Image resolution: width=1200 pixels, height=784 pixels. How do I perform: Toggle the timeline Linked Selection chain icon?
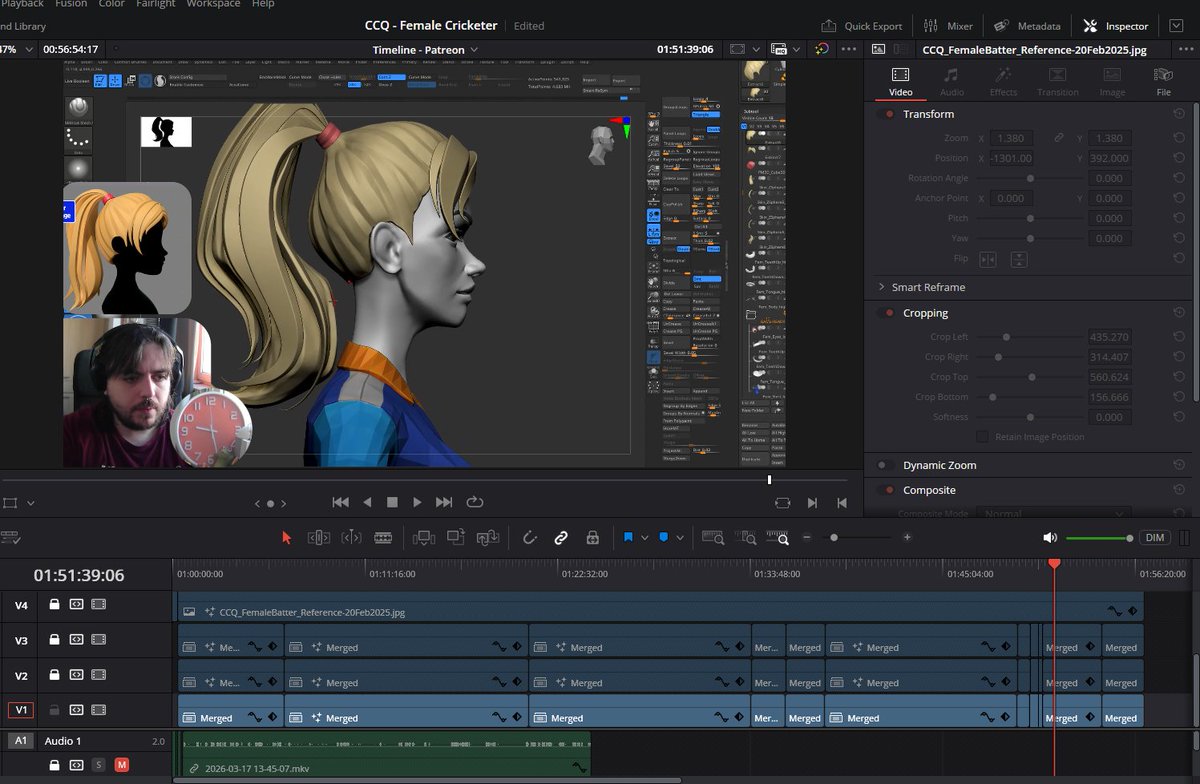[561, 538]
